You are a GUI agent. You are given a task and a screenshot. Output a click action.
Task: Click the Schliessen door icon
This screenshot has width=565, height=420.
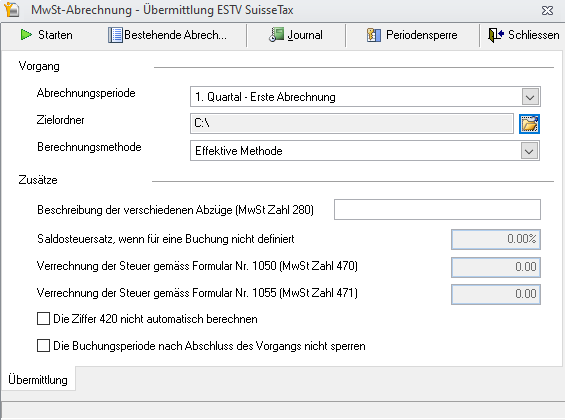point(495,35)
